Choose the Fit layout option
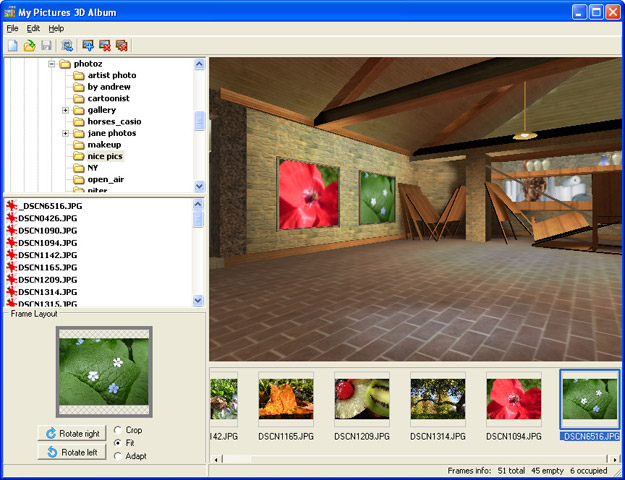Viewport: 625px width, 480px height. (119, 443)
